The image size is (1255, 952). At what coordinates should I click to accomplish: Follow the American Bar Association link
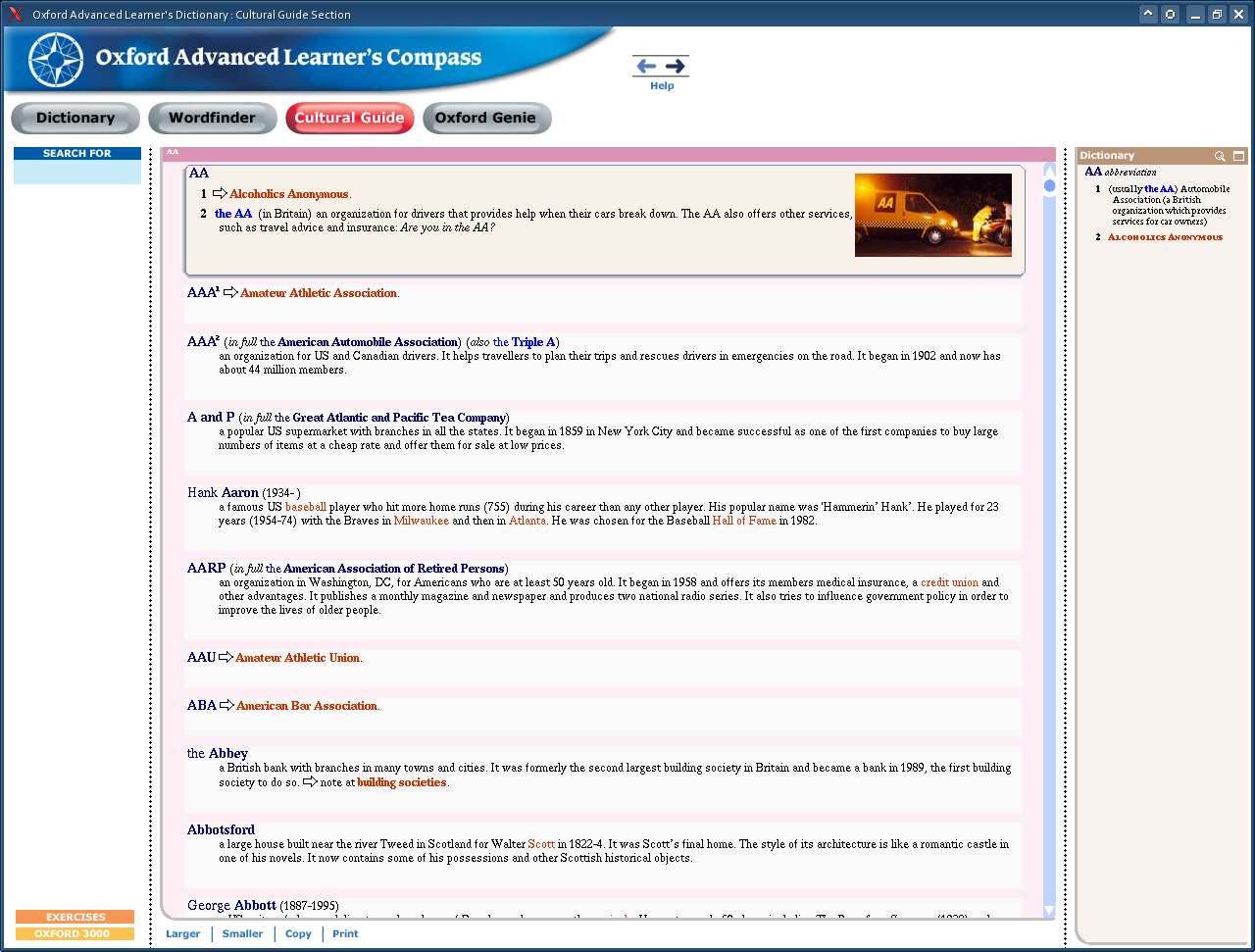(307, 706)
